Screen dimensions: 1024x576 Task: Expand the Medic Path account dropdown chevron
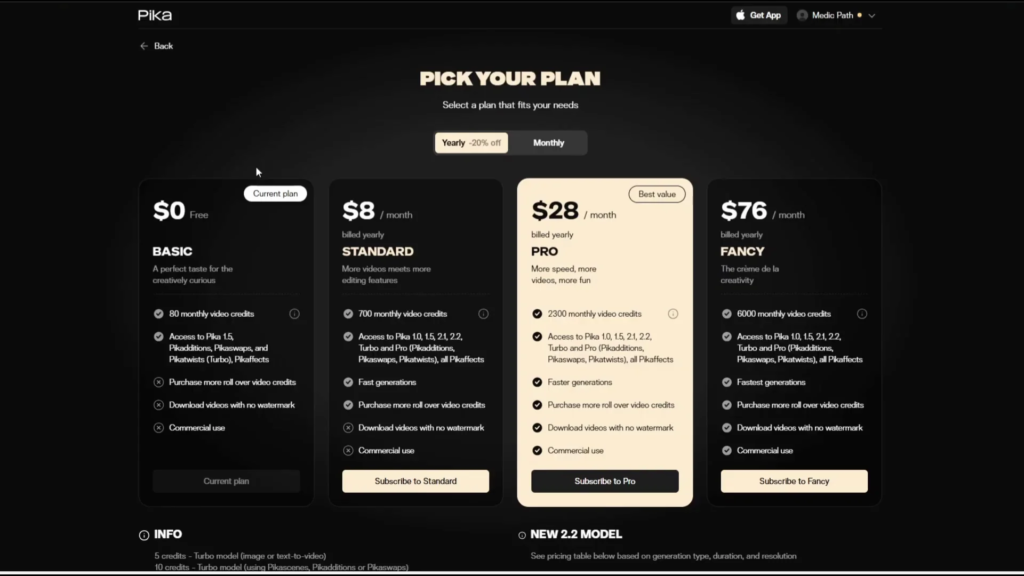pos(872,16)
